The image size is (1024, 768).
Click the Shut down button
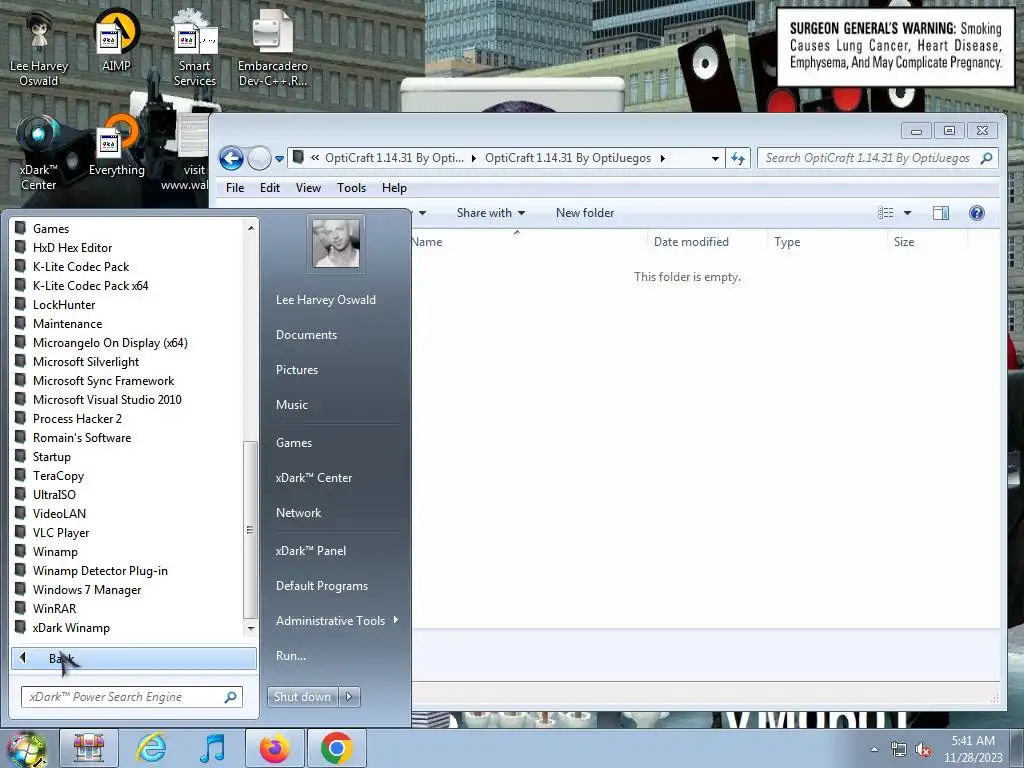point(302,697)
